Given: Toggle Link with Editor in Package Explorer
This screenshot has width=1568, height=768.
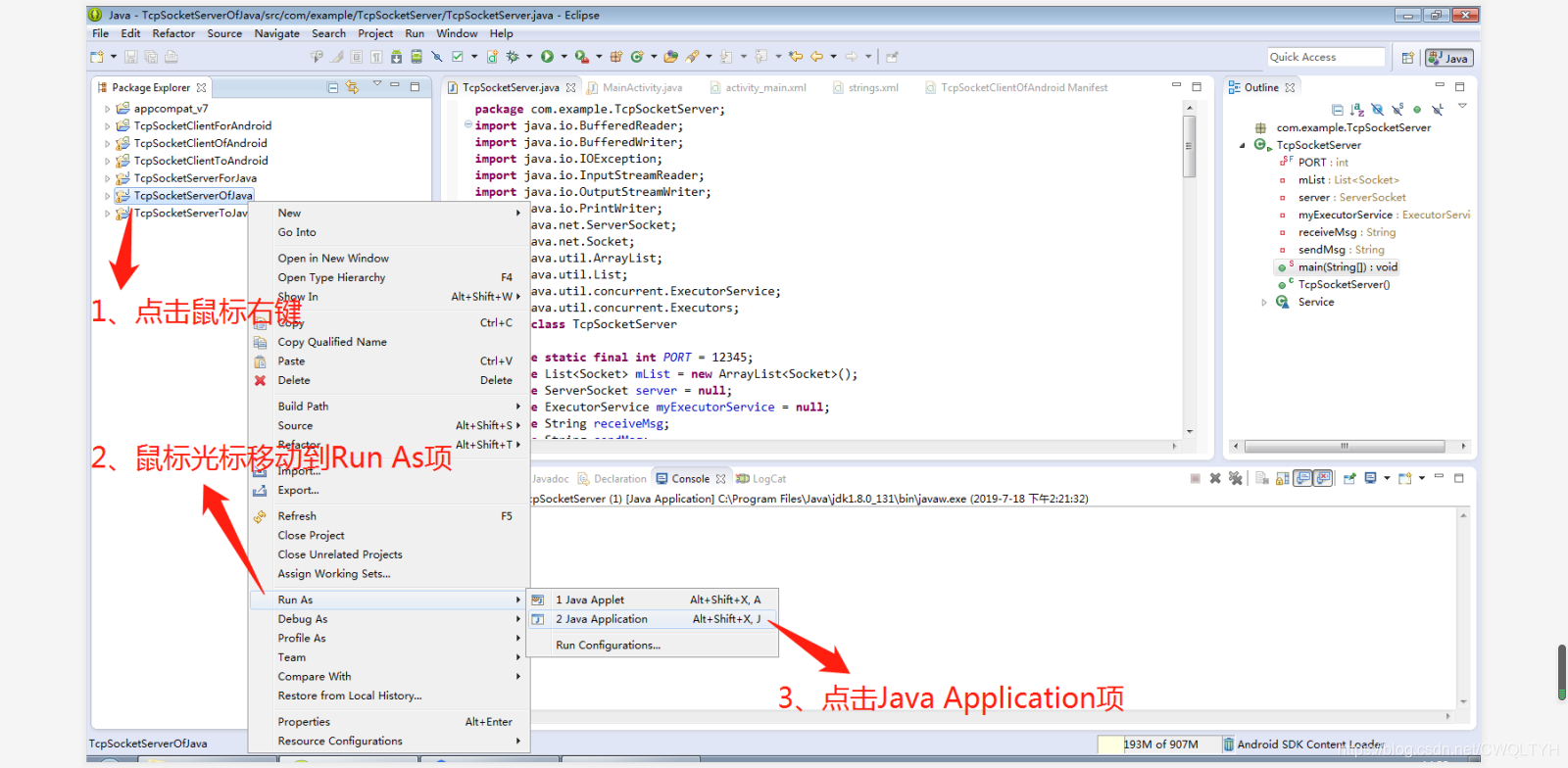Looking at the screenshot, I should [x=352, y=87].
